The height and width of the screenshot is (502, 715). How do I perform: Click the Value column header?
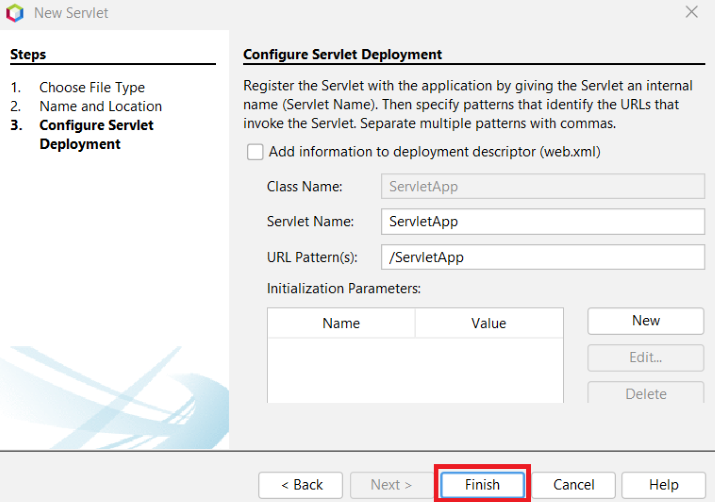(488, 323)
